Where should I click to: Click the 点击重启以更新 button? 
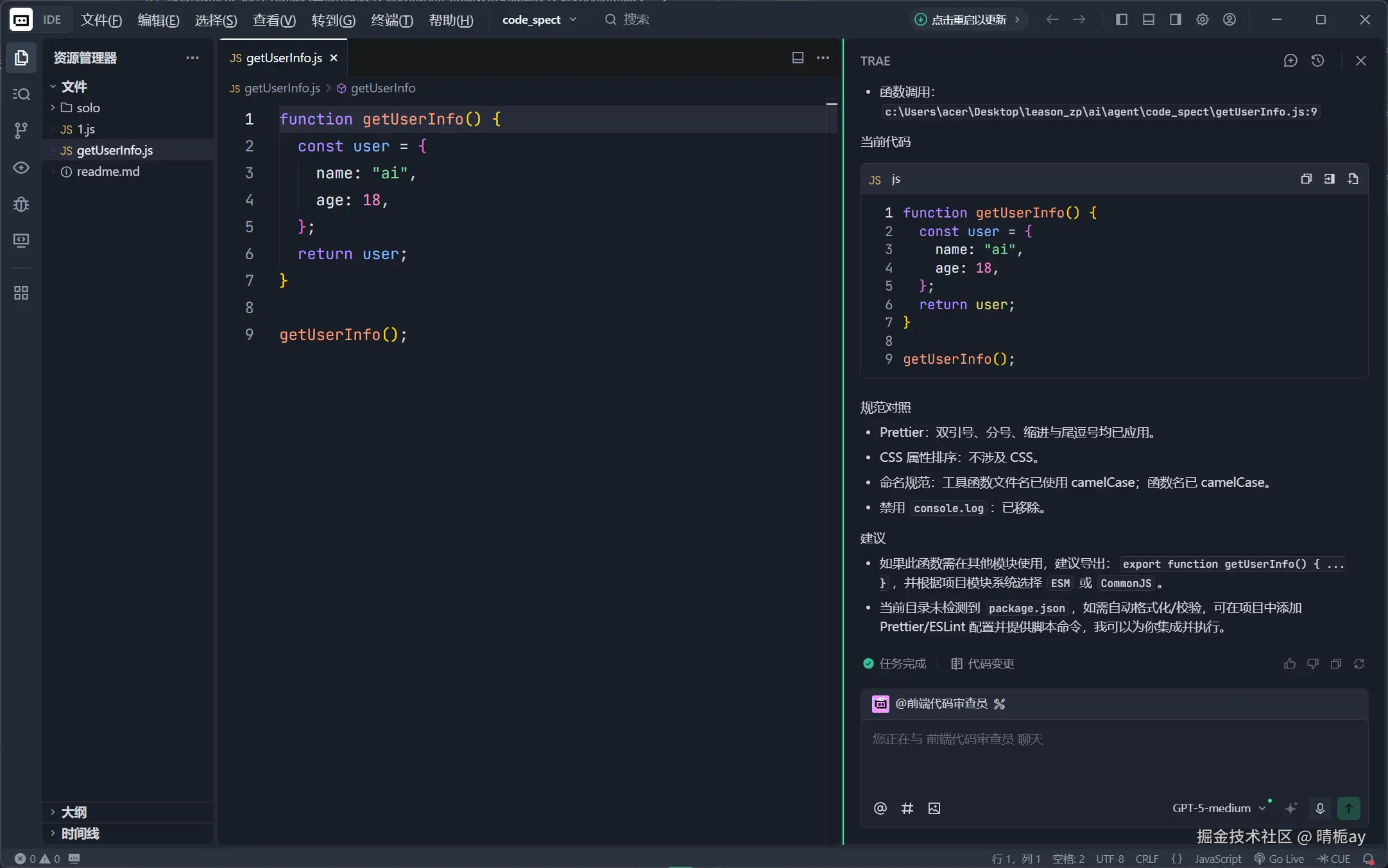(x=968, y=19)
